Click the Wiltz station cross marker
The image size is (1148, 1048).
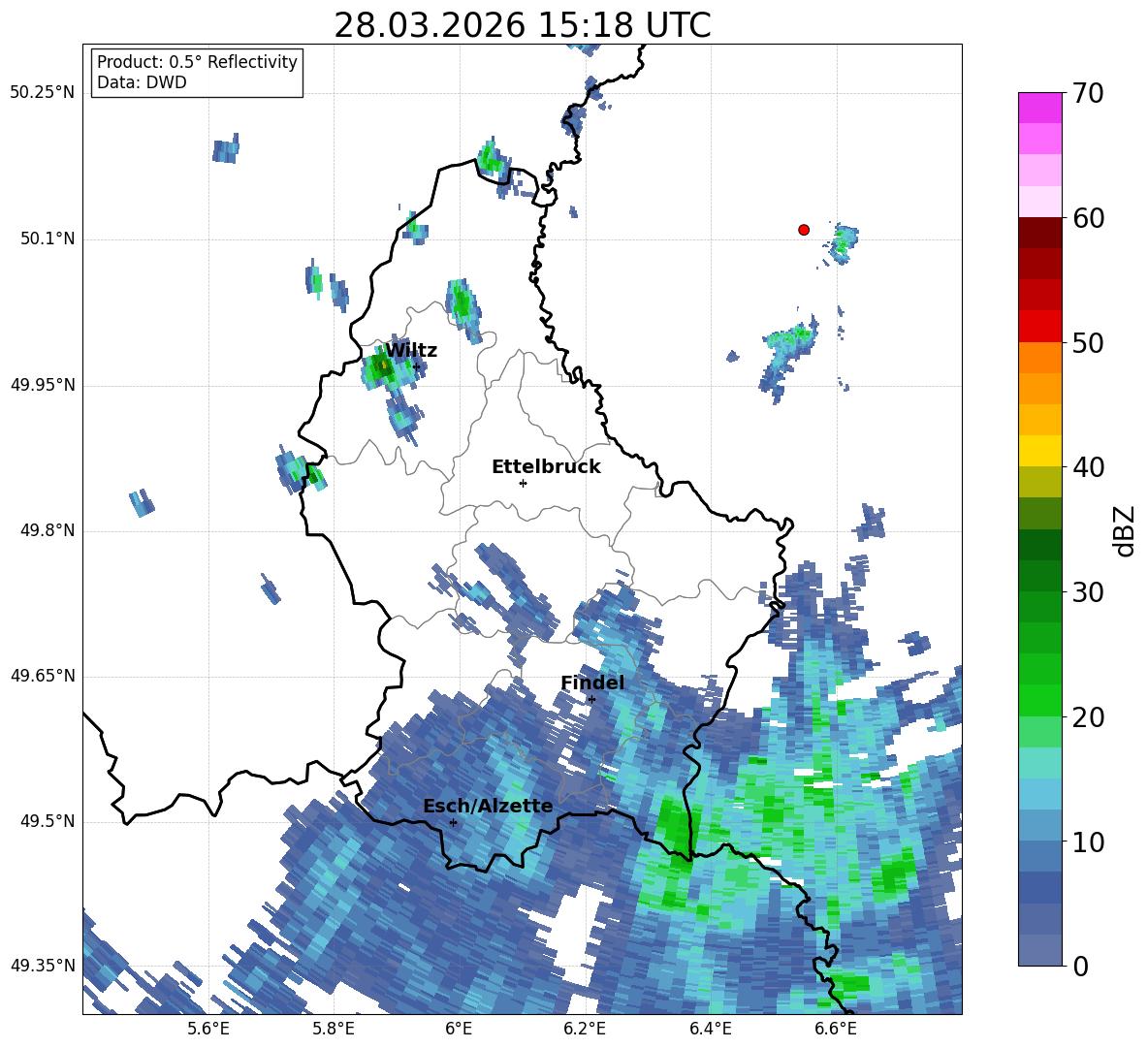(x=417, y=367)
